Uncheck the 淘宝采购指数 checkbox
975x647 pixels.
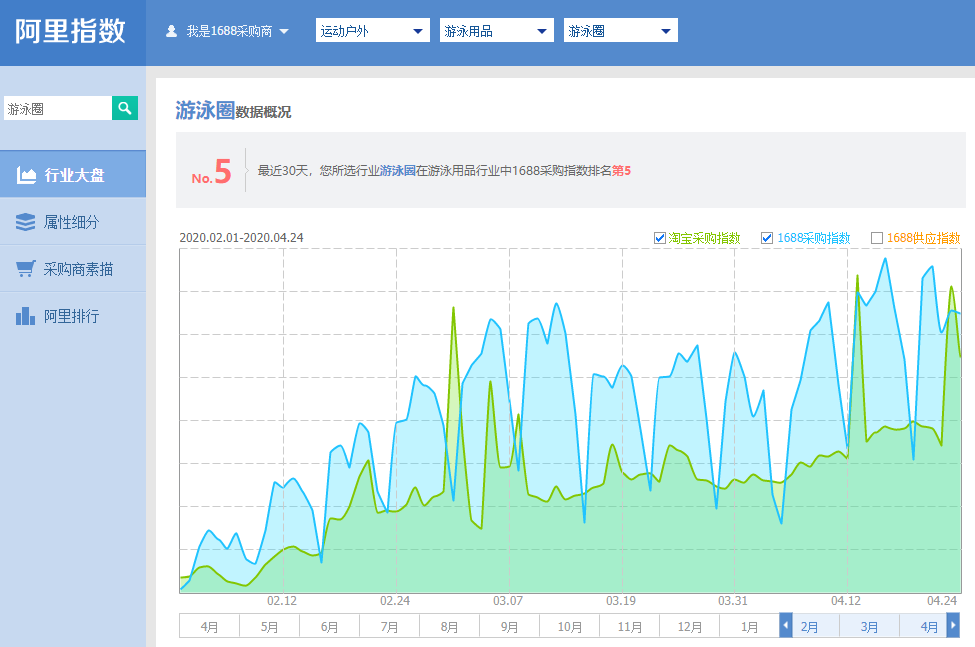[659, 238]
